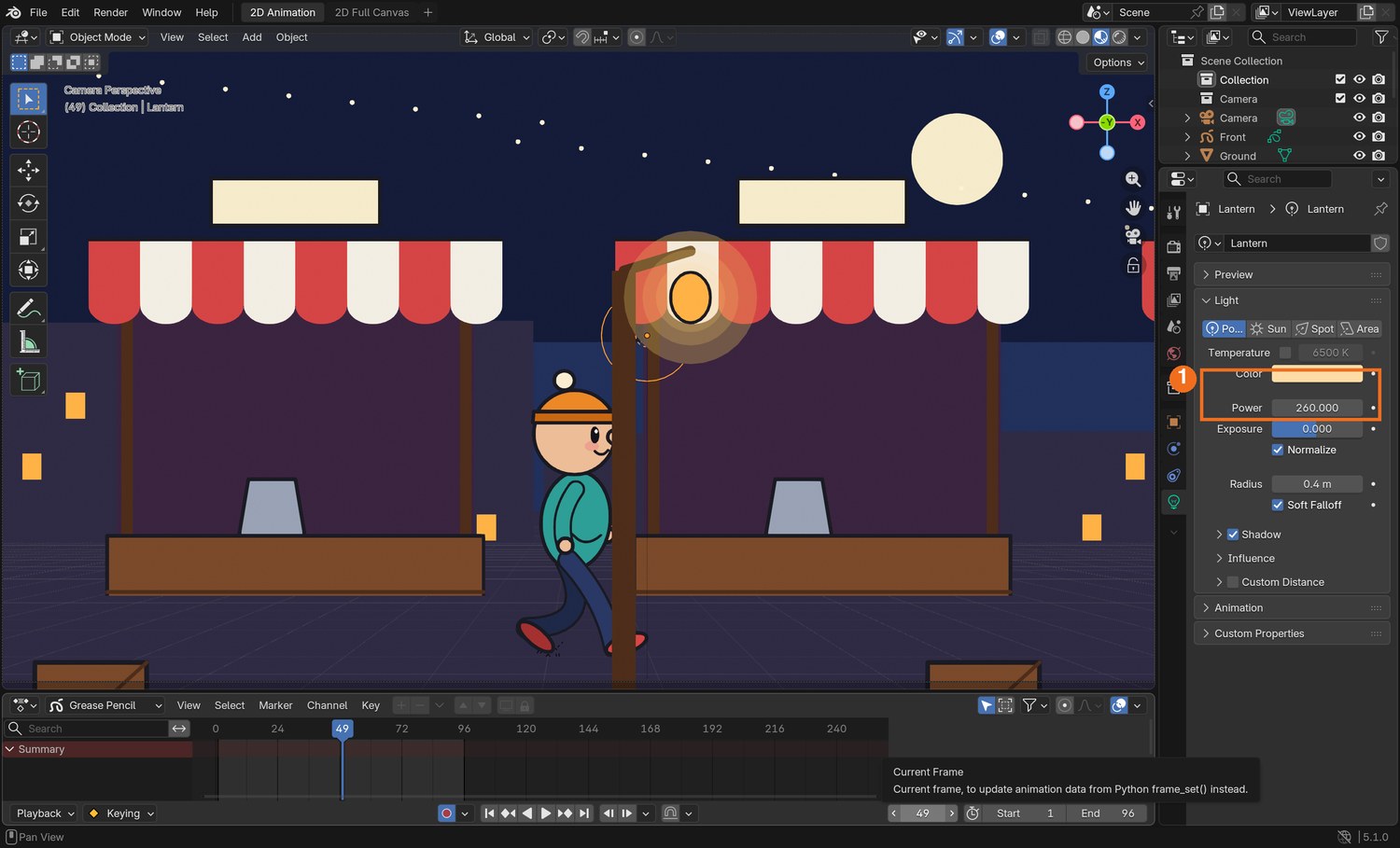Uncheck the Soft Falloff checkbox

(1278, 505)
